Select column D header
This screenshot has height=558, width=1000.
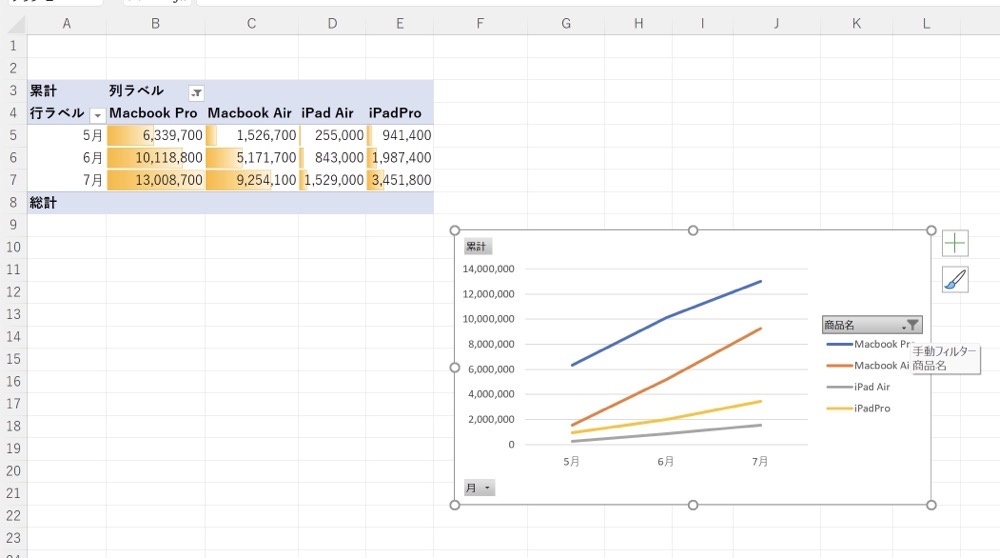[x=332, y=24]
